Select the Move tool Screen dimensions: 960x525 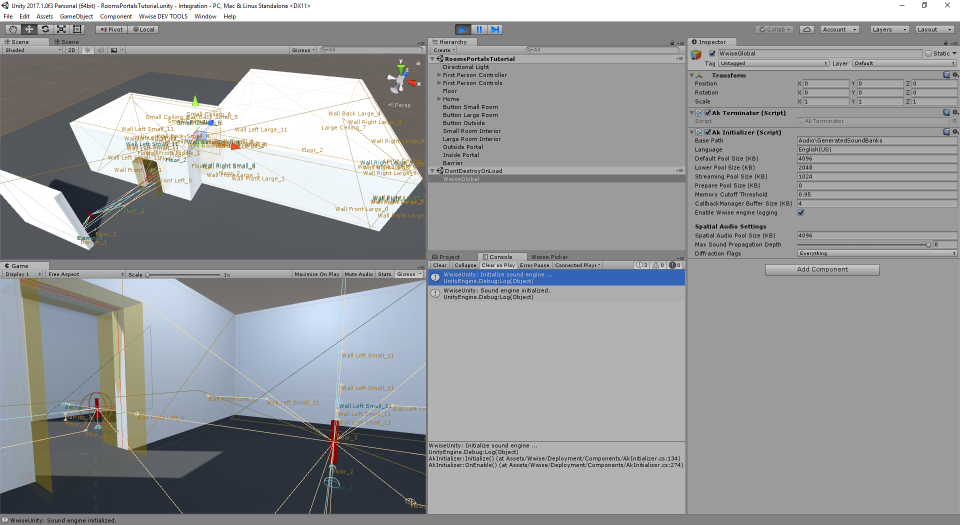pos(28,29)
